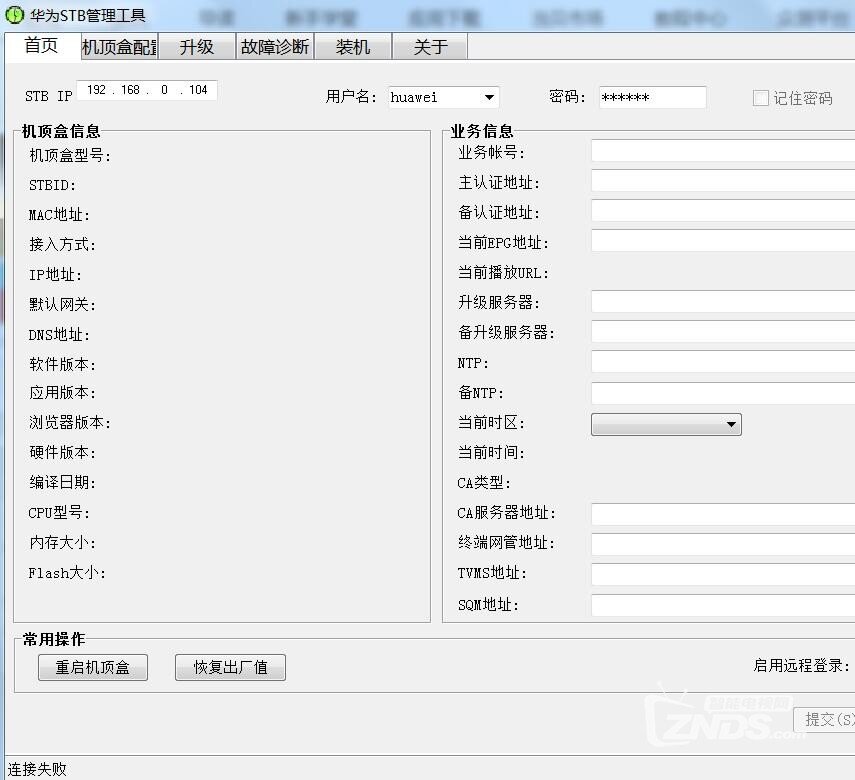855x780 pixels.
Task: Click the 当前EPG地址 input field
Action: (720, 242)
